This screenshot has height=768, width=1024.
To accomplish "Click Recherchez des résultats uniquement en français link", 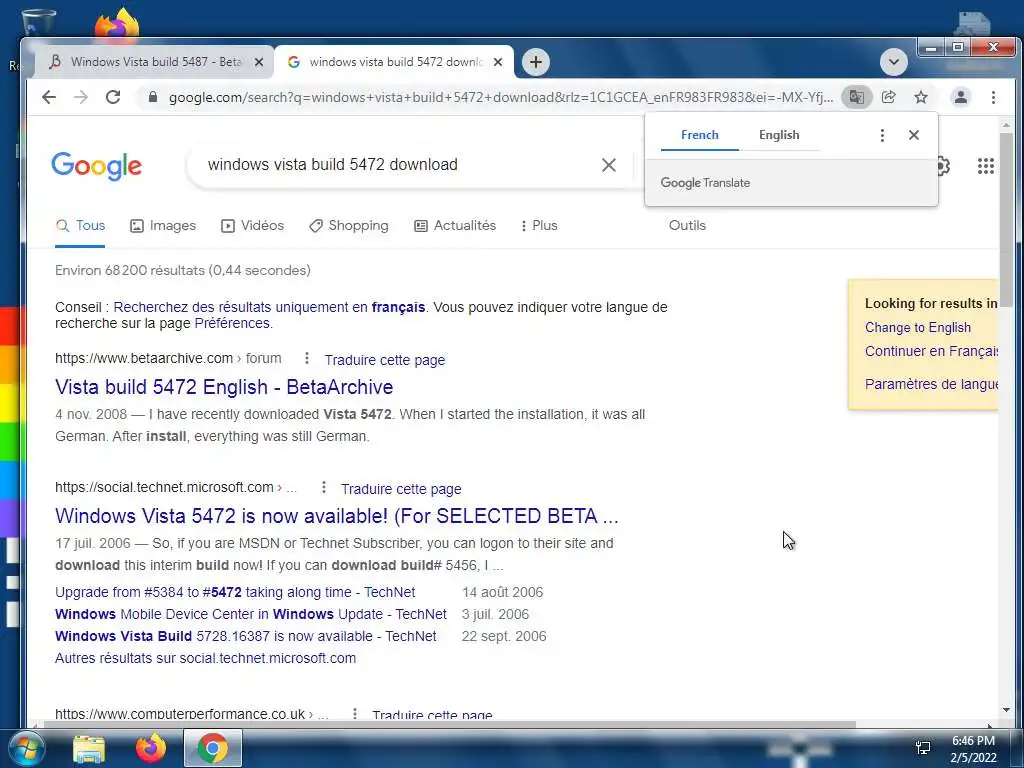I will [269, 308].
